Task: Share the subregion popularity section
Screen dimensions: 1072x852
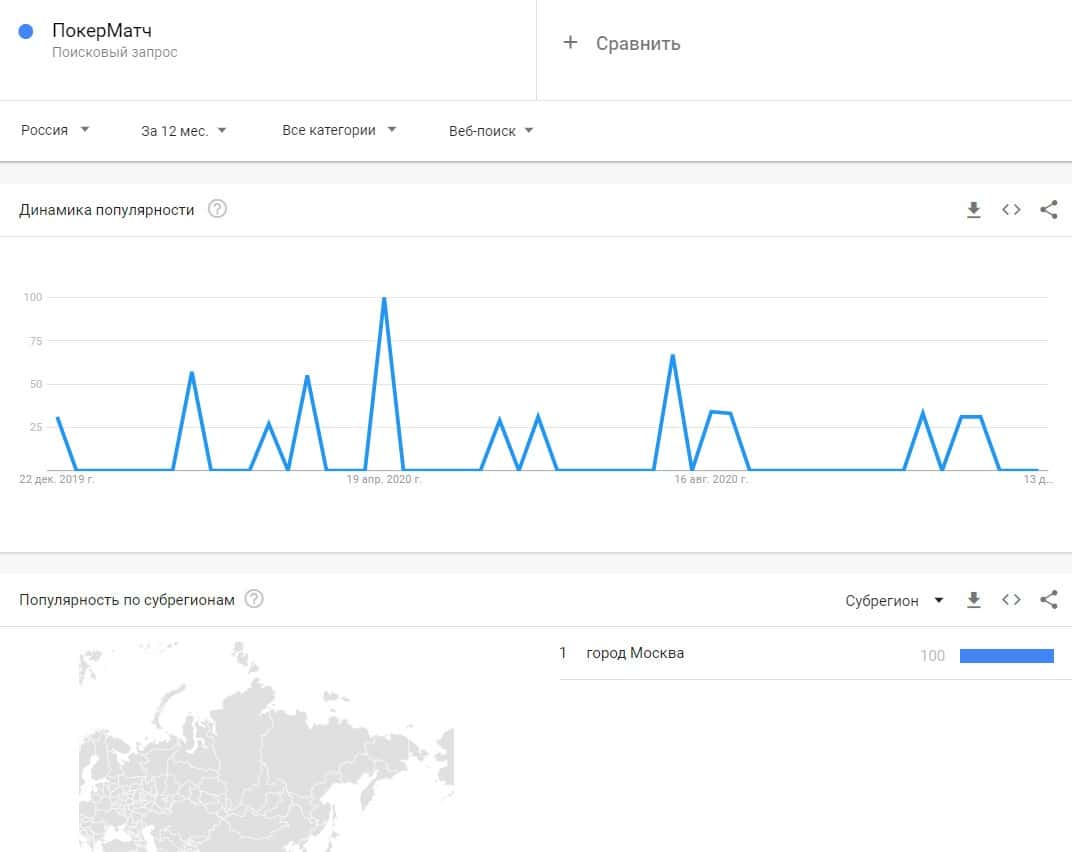Action: (x=1049, y=600)
